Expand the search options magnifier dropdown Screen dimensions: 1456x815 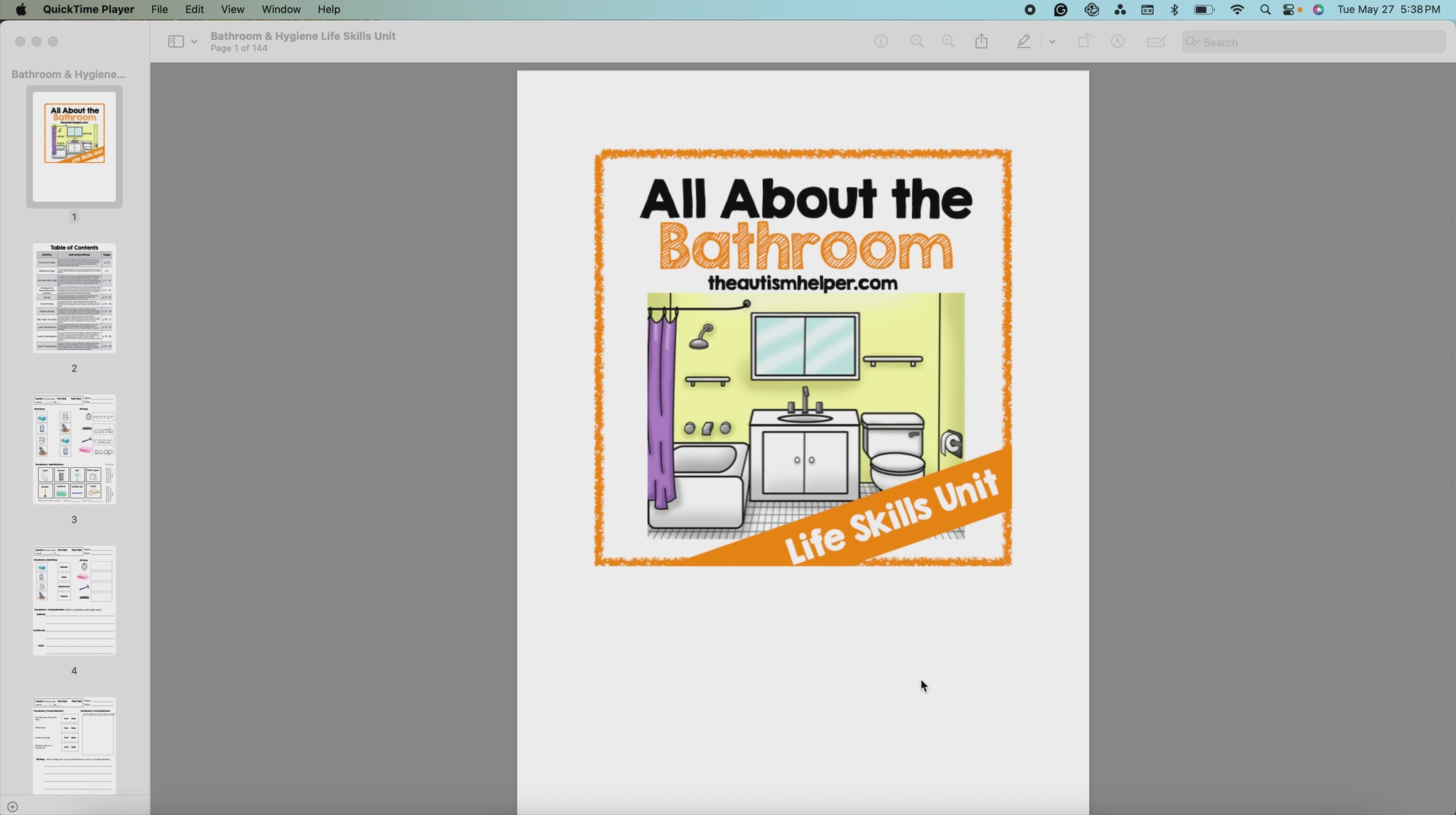click(1193, 42)
